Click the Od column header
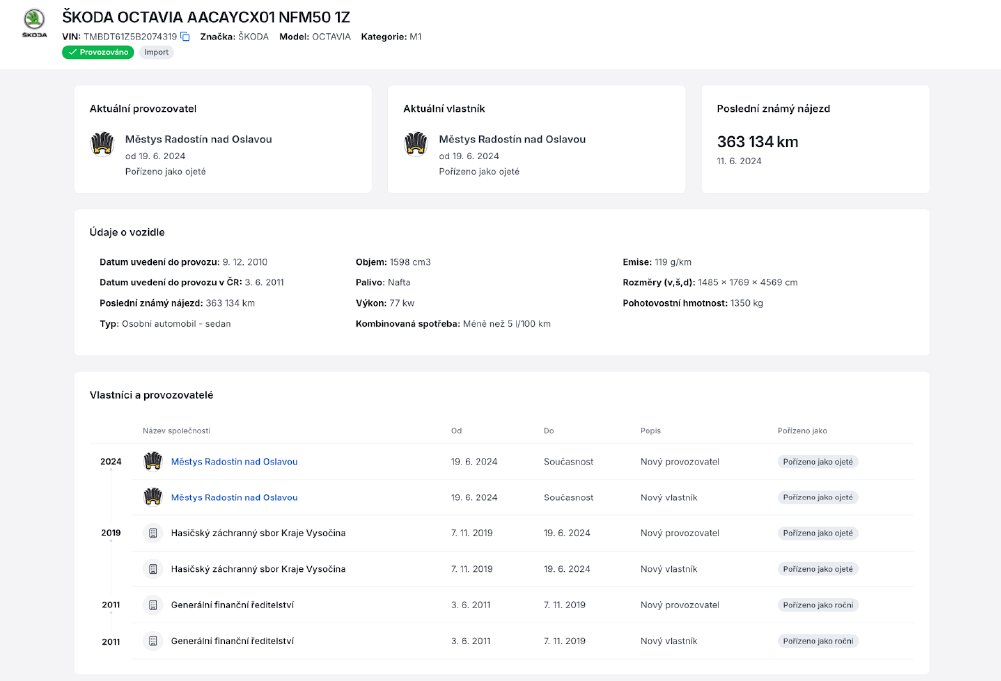The image size is (1001, 681). [x=456, y=431]
